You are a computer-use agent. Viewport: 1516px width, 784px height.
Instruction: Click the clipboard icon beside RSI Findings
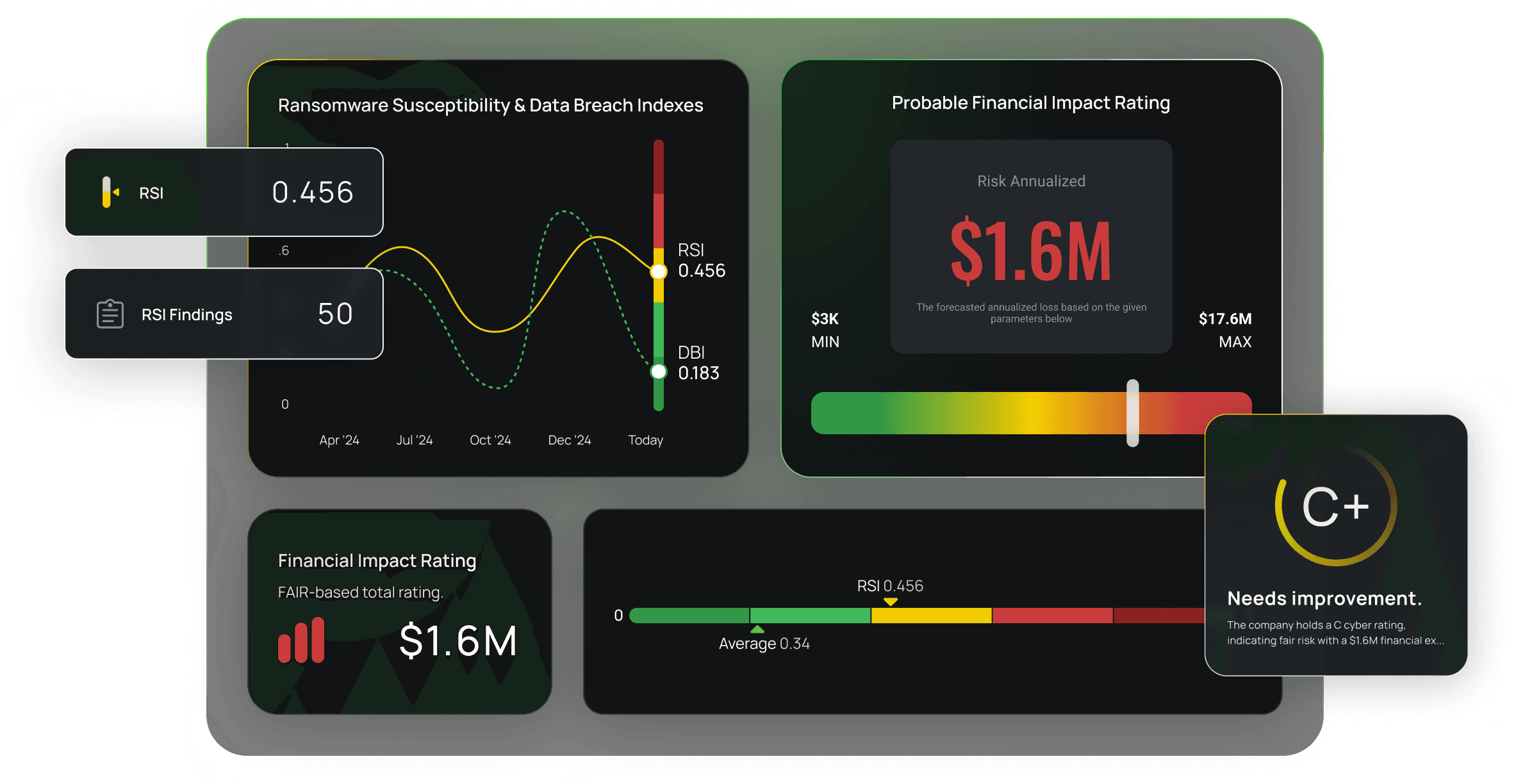(x=110, y=314)
